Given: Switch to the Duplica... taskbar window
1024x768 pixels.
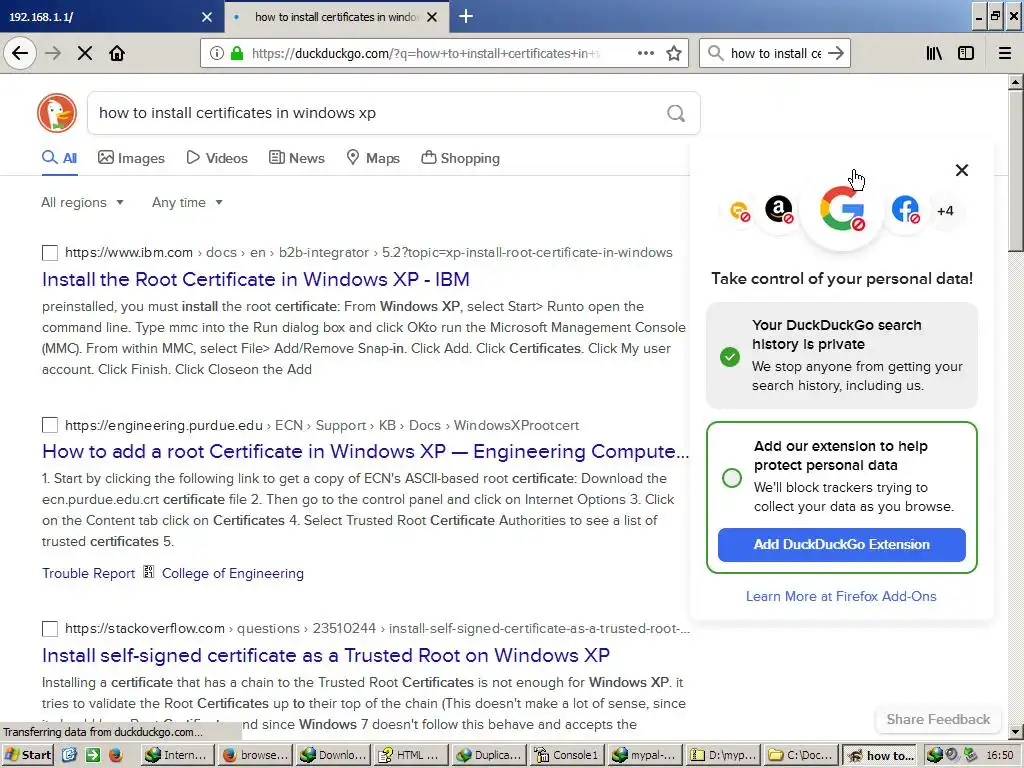Looking at the screenshot, I should point(489,755).
